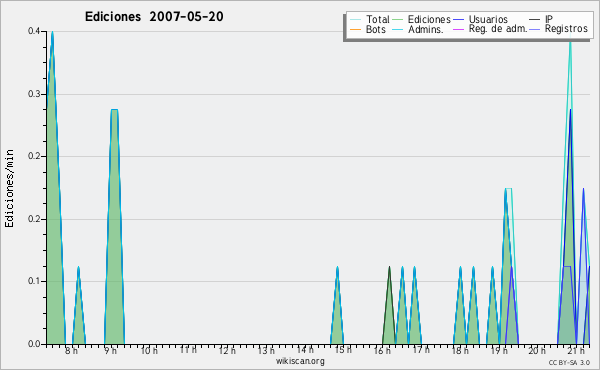Click the Total legend label
Image resolution: width=600 pixels, height=370 pixels.
[x=377, y=19]
